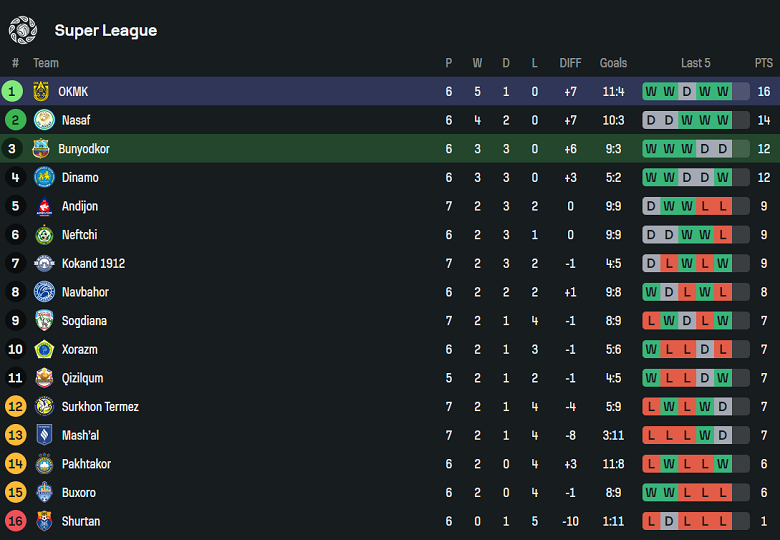Click the Navbahor club crest
Viewport: 780px width, 540px height.
pyautogui.click(x=44, y=292)
